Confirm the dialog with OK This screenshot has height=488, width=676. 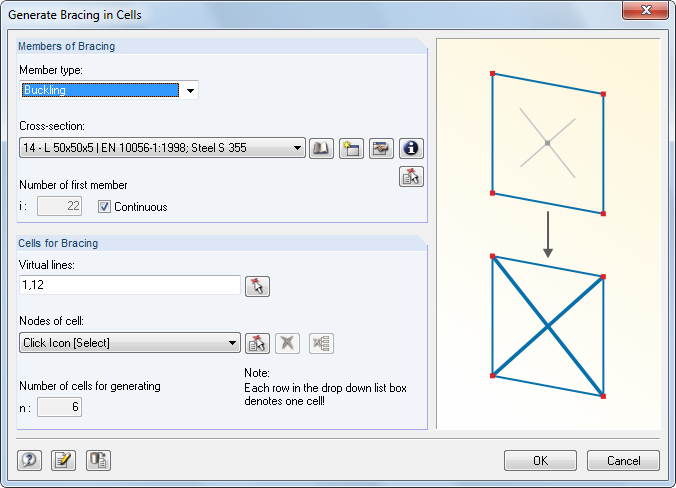pyautogui.click(x=540, y=460)
